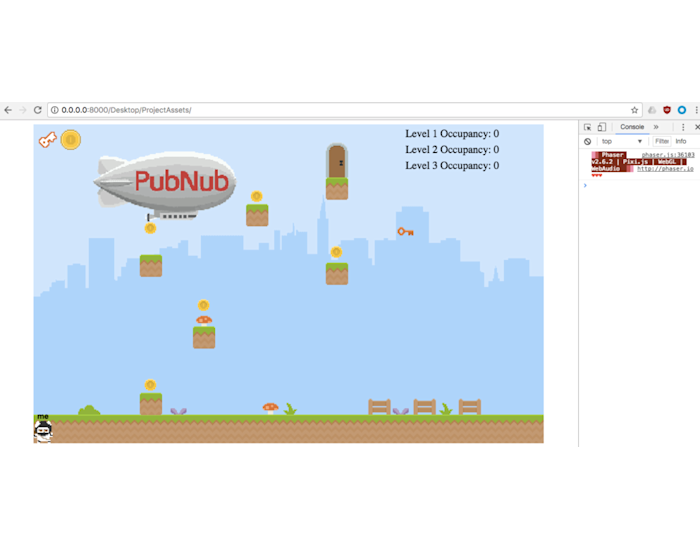Click the browser back arrow

tap(8, 110)
